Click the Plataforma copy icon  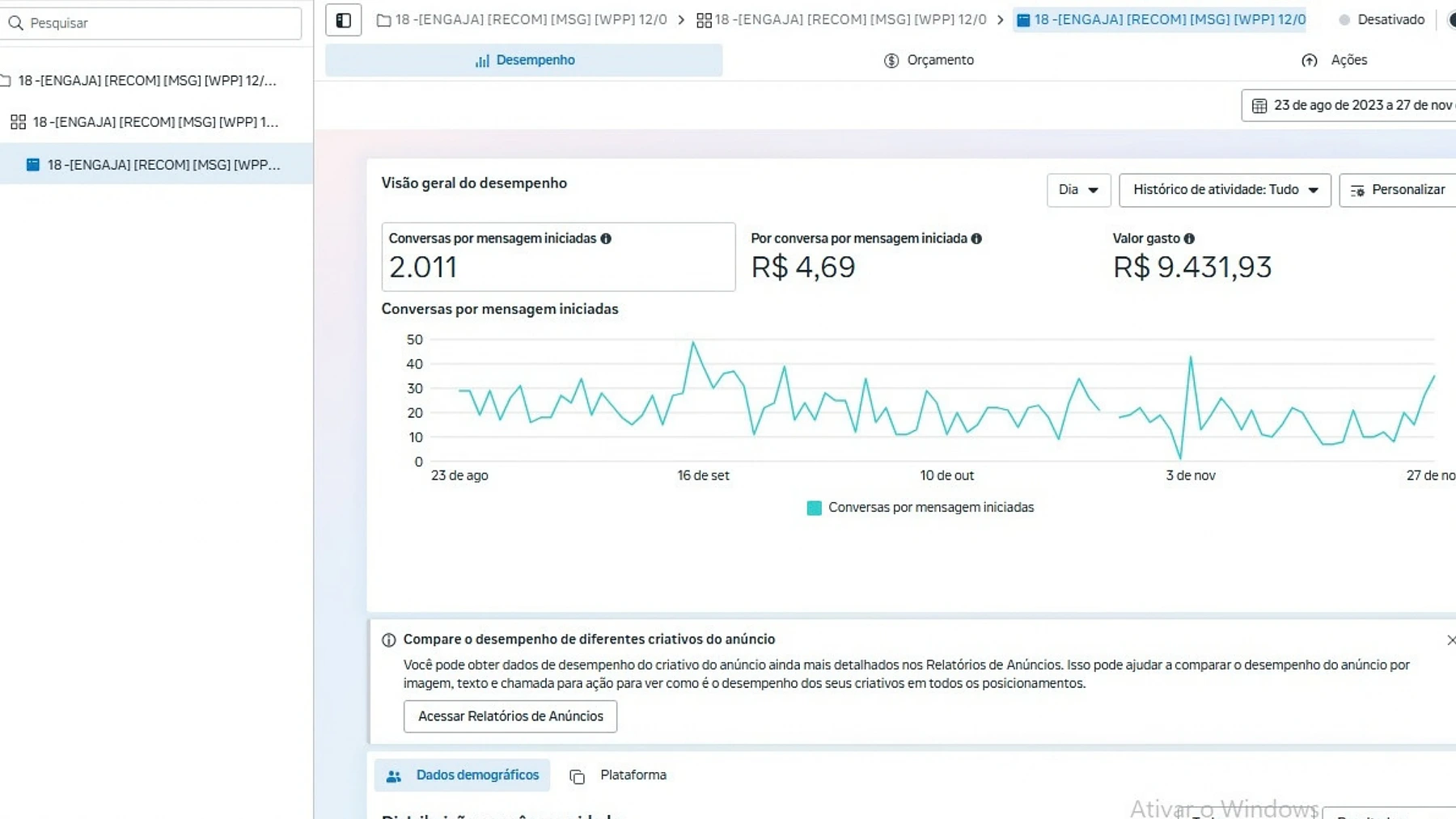(x=577, y=776)
